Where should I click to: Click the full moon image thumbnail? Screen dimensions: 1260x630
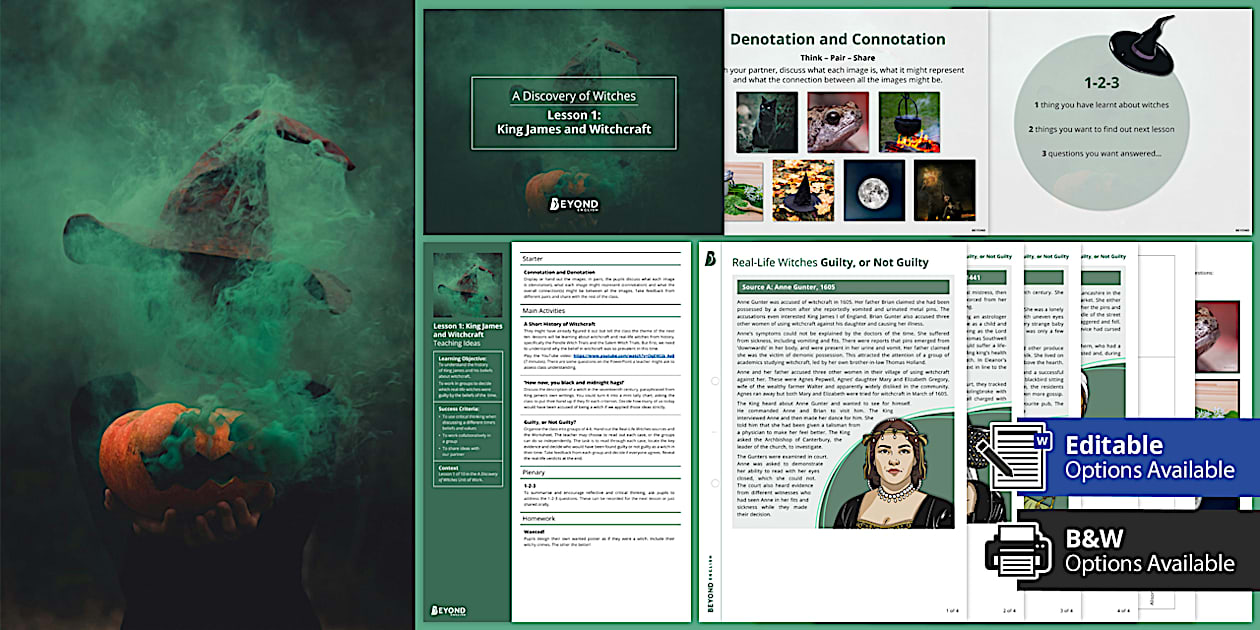(x=873, y=190)
